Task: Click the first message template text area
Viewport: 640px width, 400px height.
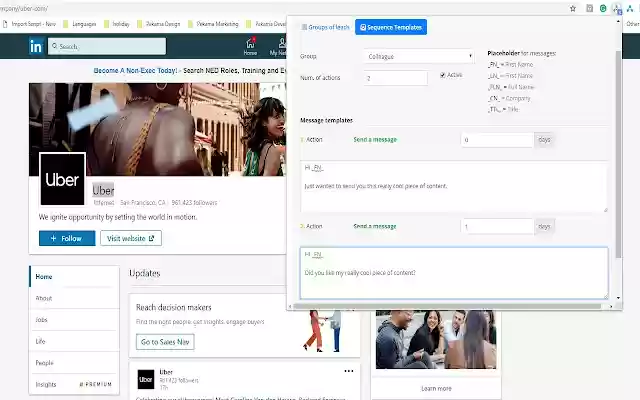Action: [454, 186]
